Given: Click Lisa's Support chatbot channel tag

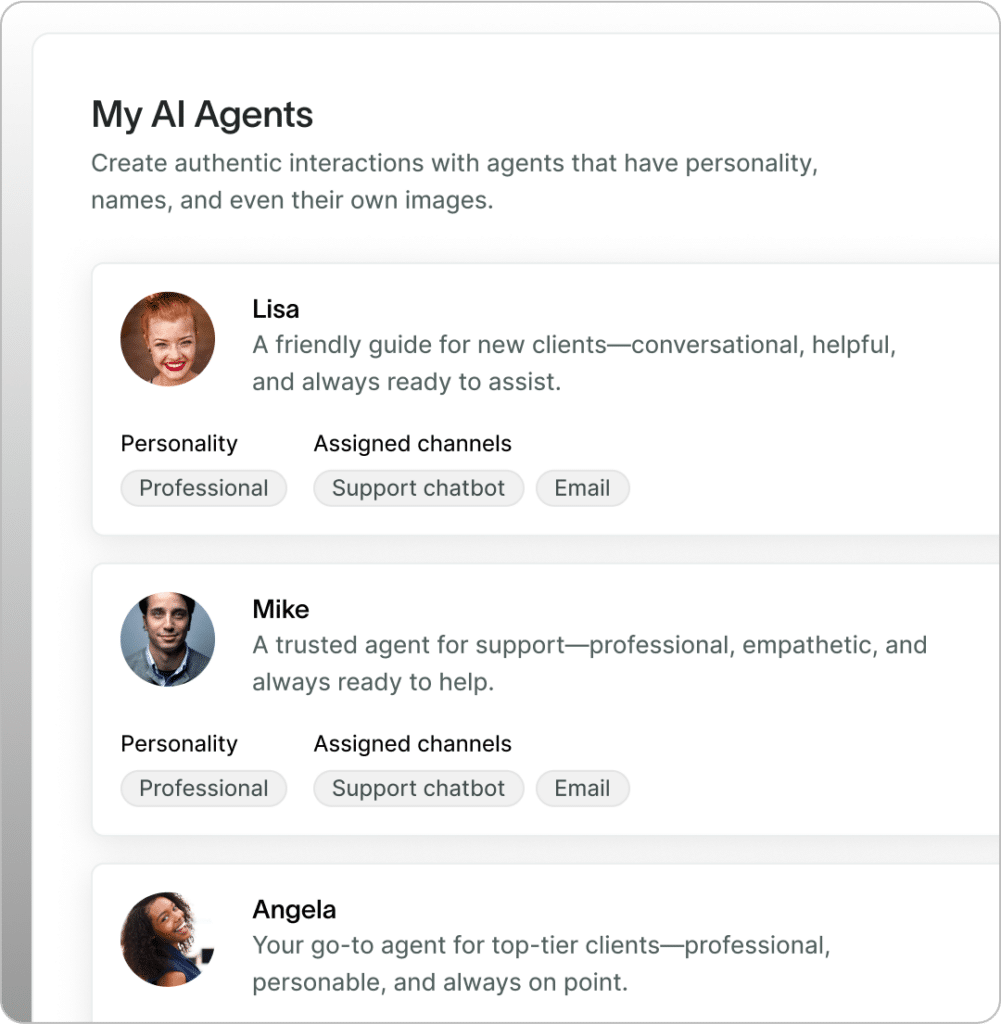Looking at the screenshot, I should pos(419,488).
